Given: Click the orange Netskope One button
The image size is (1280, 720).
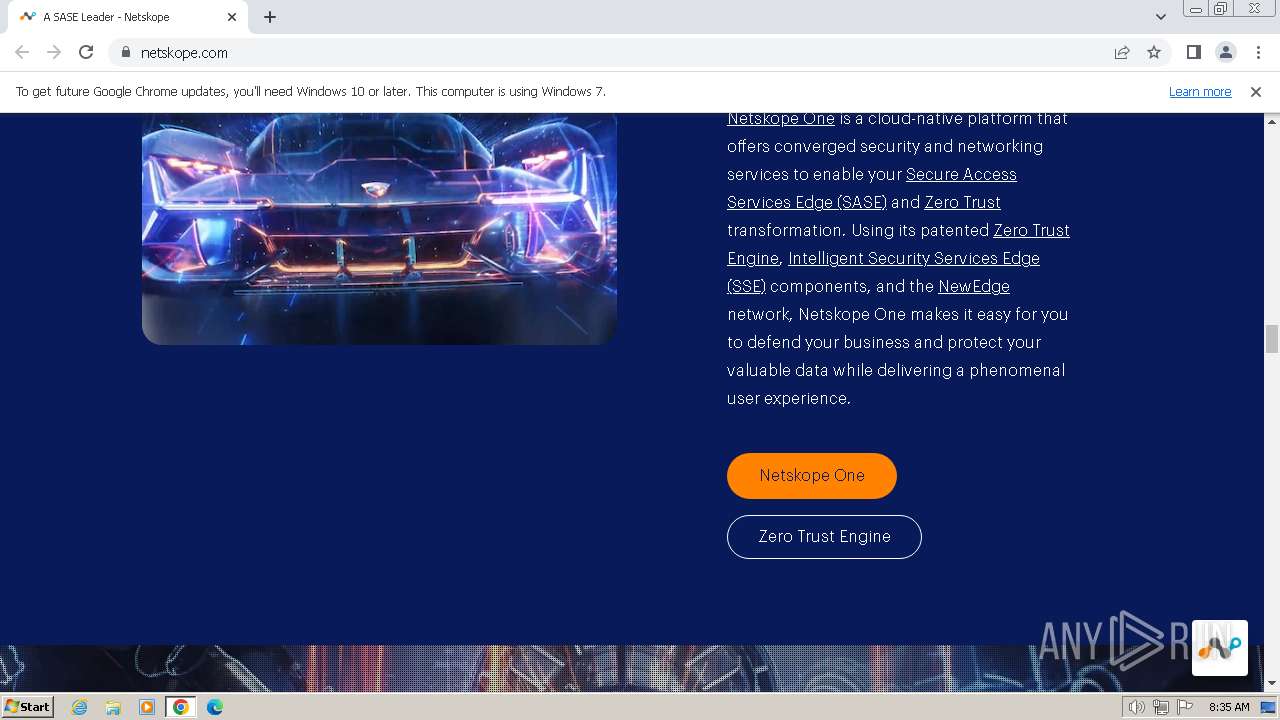Looking at the screenshot, I should pos(812,475).
